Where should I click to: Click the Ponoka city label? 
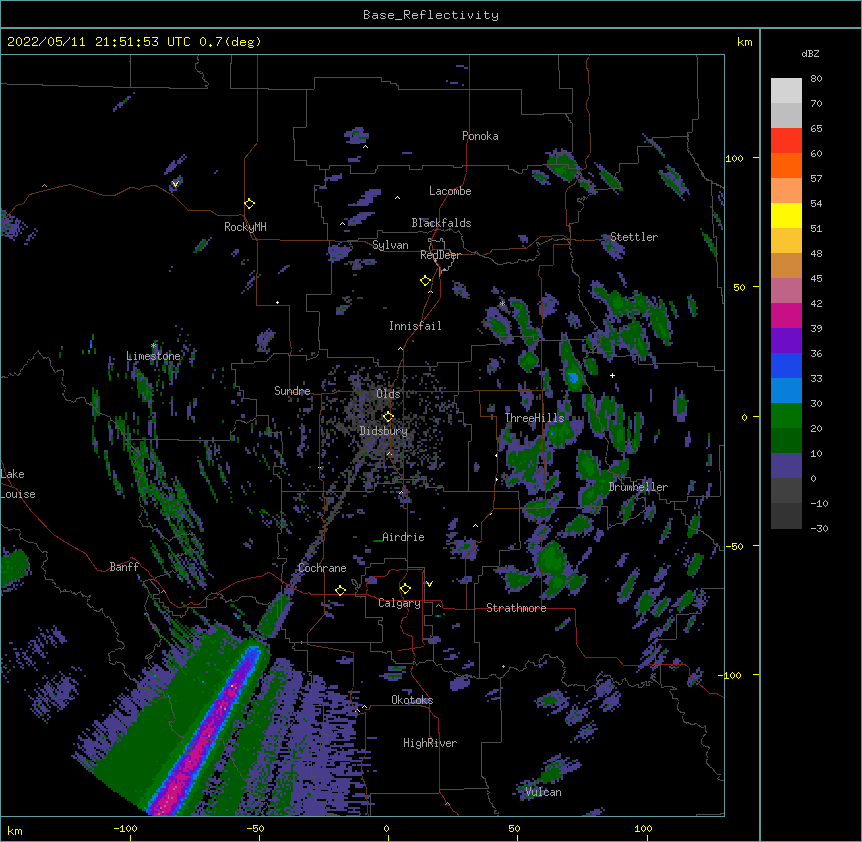pyautogui.click(x=480, y=136)
